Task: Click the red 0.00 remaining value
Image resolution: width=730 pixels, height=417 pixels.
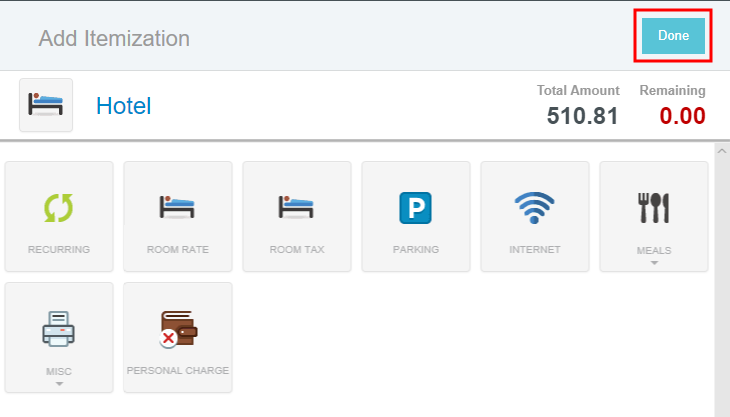Action: pos(682,115)
